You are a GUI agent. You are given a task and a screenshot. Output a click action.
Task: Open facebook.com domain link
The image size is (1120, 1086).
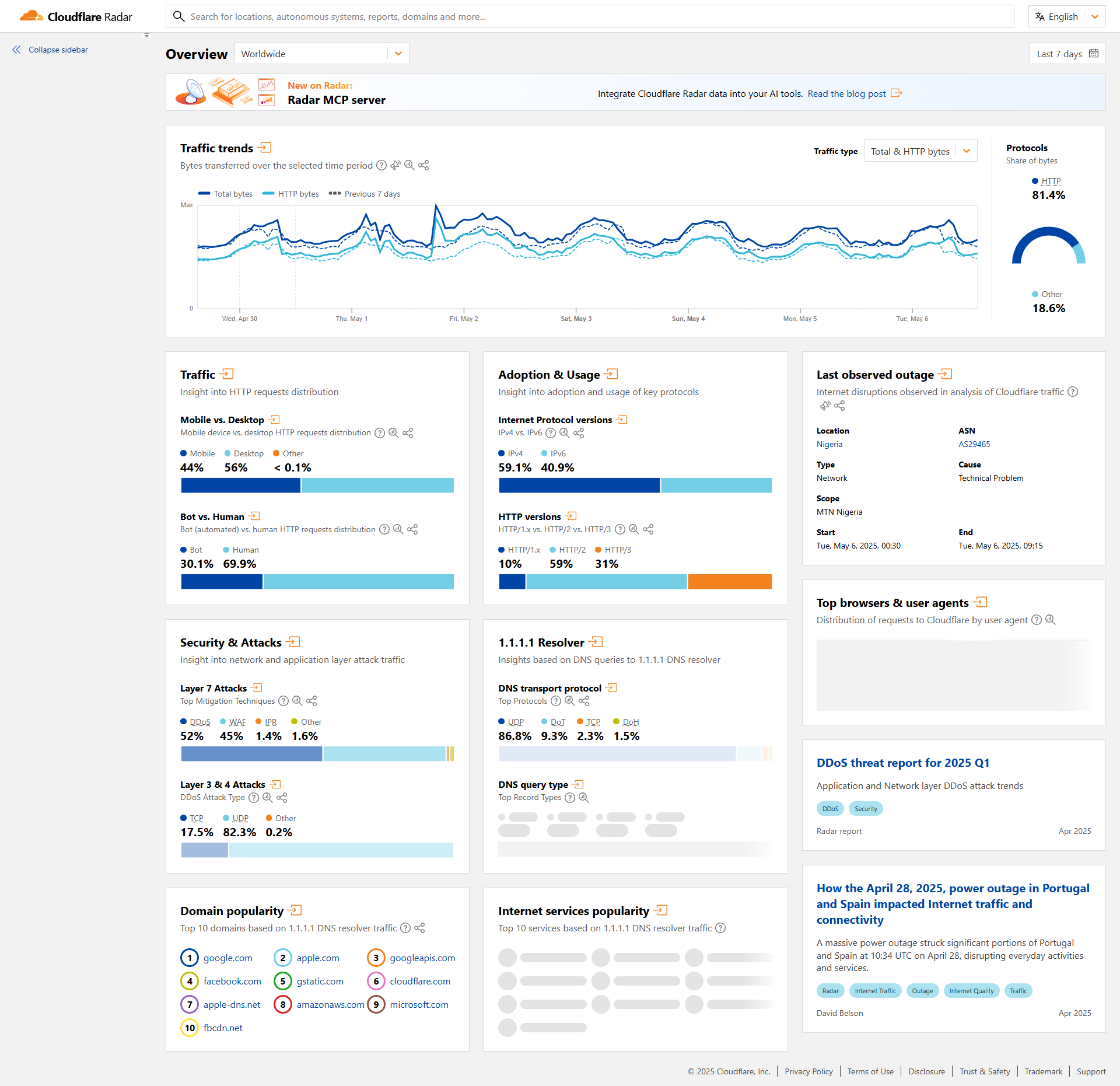coord(232,981)
